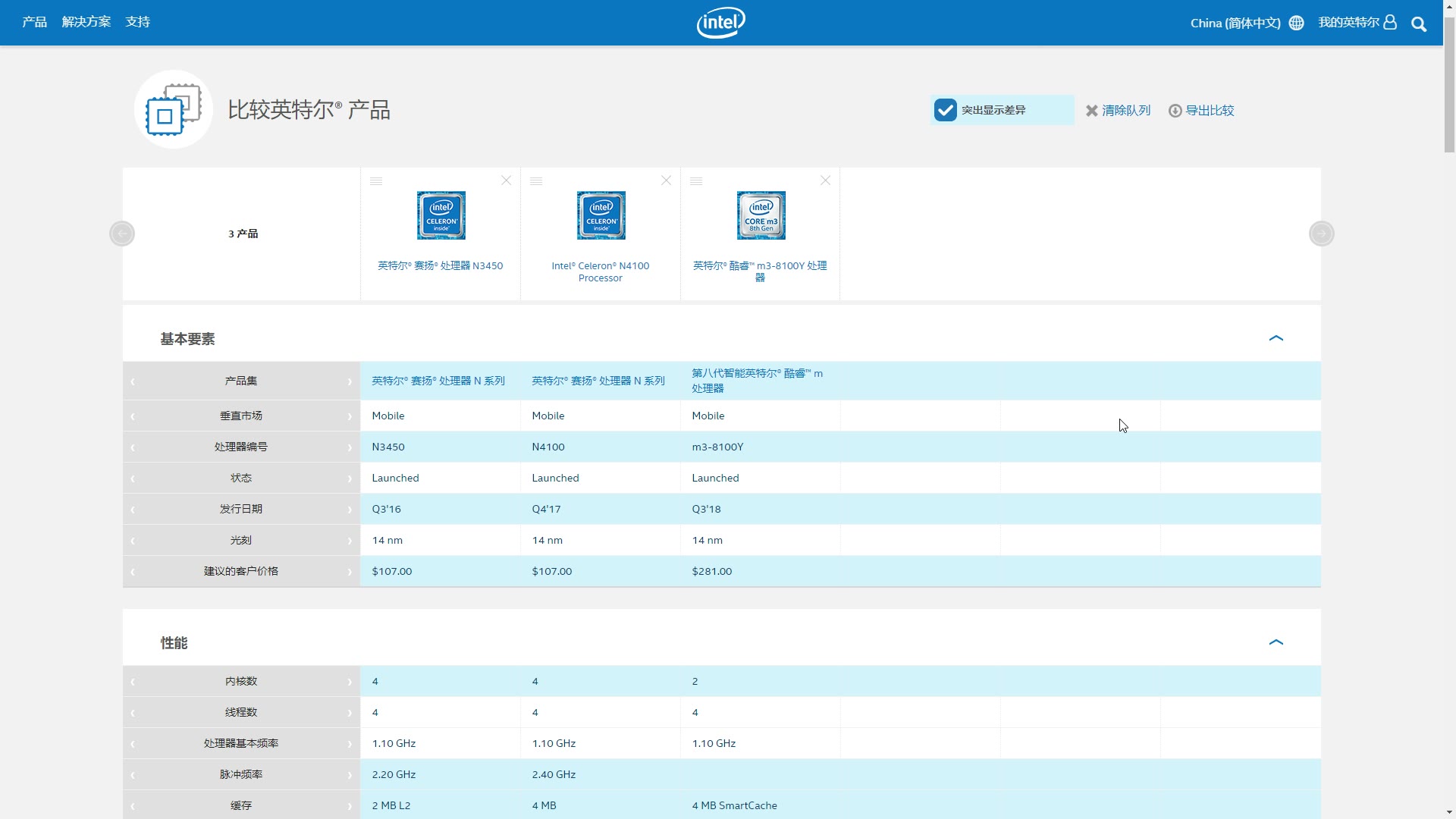The width and height of the screenshot is (1456, 819).
Task: Collapse the 性能 section
Action: pos(1276,642)
